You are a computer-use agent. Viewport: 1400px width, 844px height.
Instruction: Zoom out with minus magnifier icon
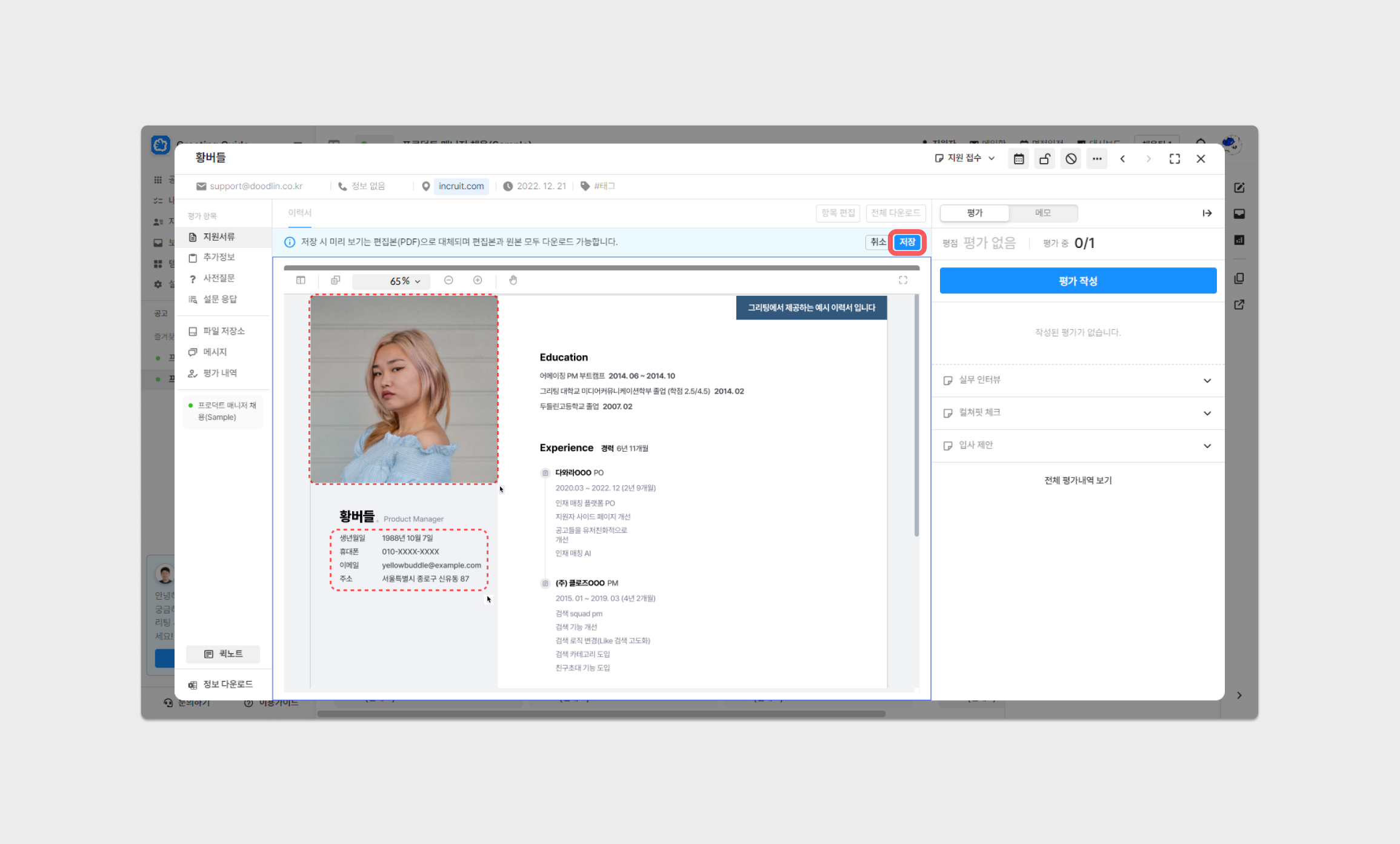pyautogui.click(x=448, y=280)
